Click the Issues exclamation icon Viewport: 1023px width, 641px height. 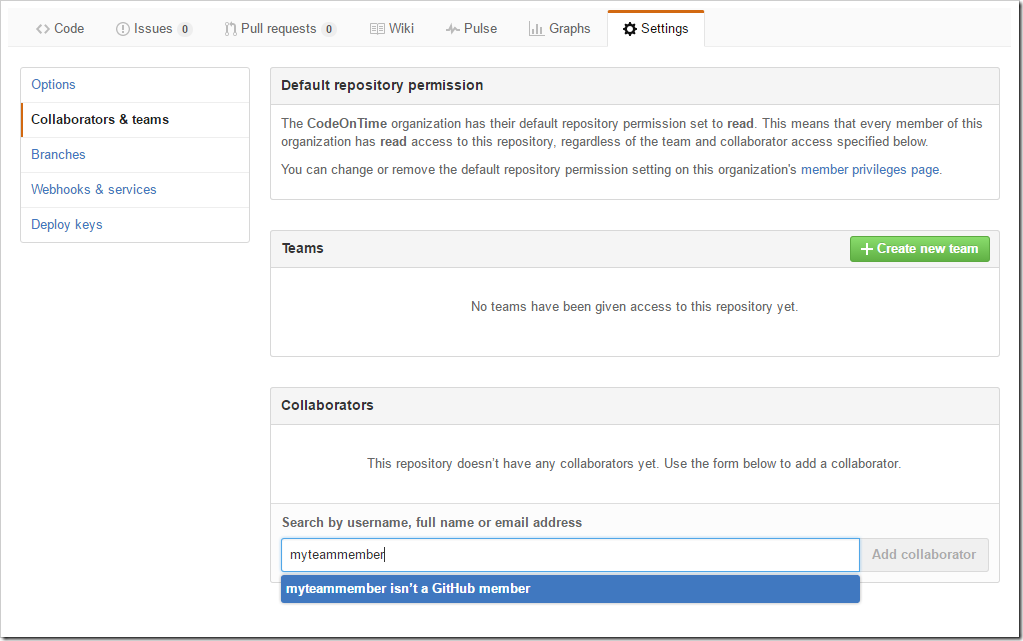123,29
